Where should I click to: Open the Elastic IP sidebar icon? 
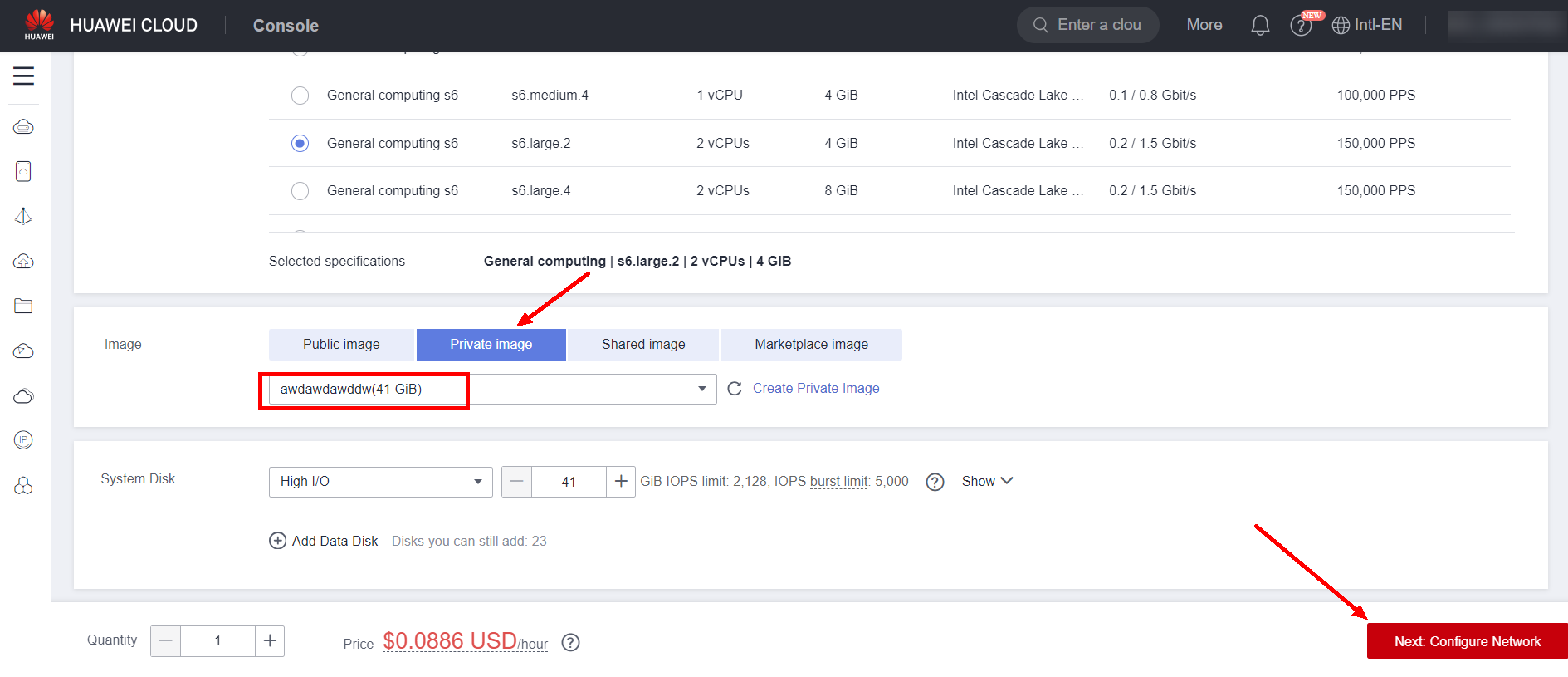[x=23, y=439]
